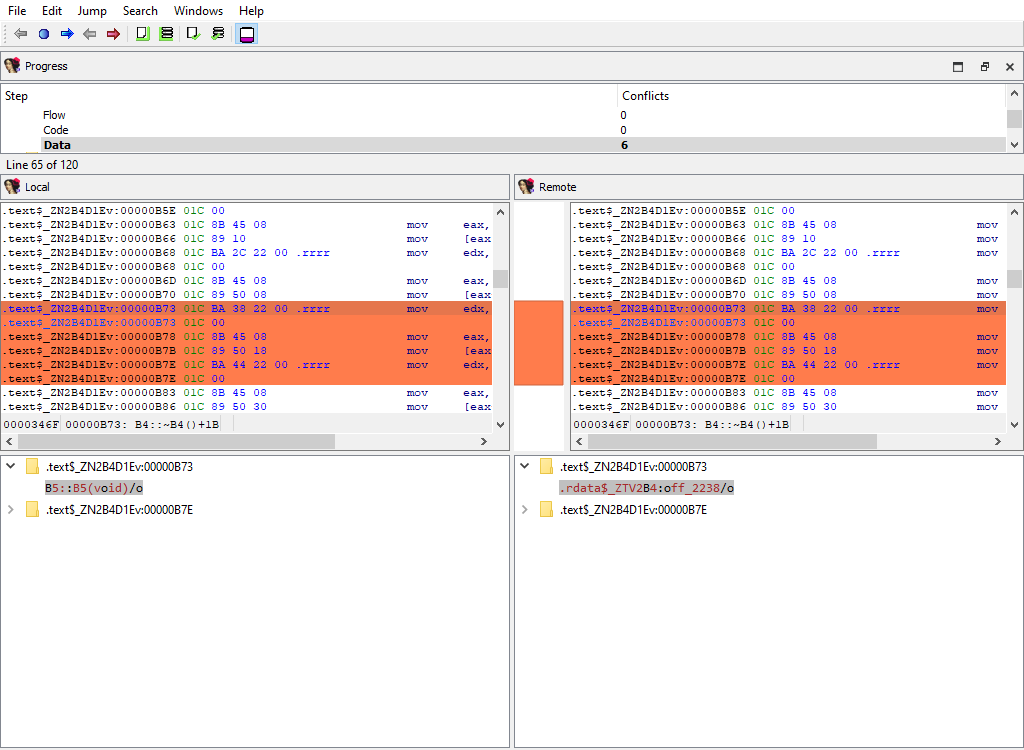
Task: Click the single page with checkmark icon
Action: click(x=194, y=34)
